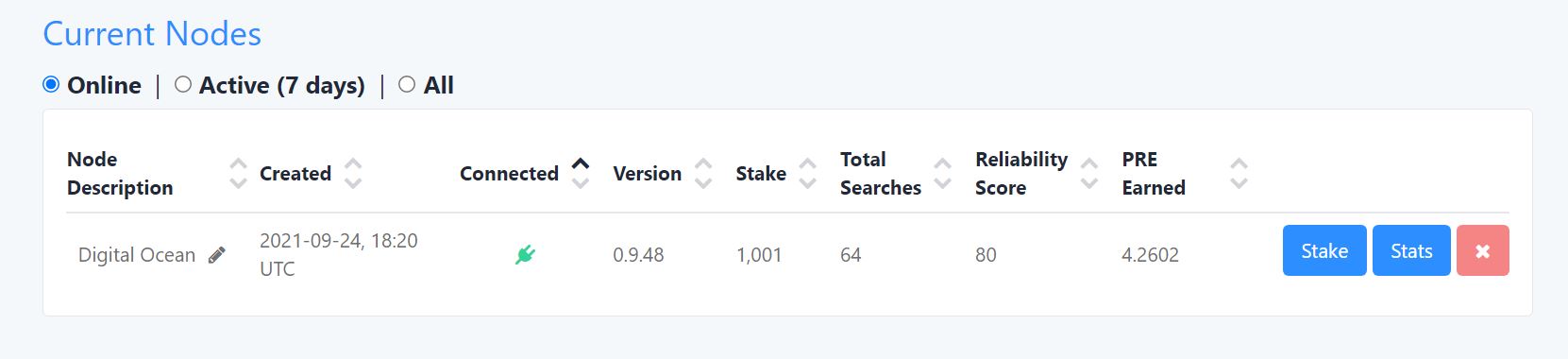Image resolution: width=1568 pixels, height=359 pixels.
Task: Select the Online radio button
Action: pyautogui.click(x=51, y=85)
